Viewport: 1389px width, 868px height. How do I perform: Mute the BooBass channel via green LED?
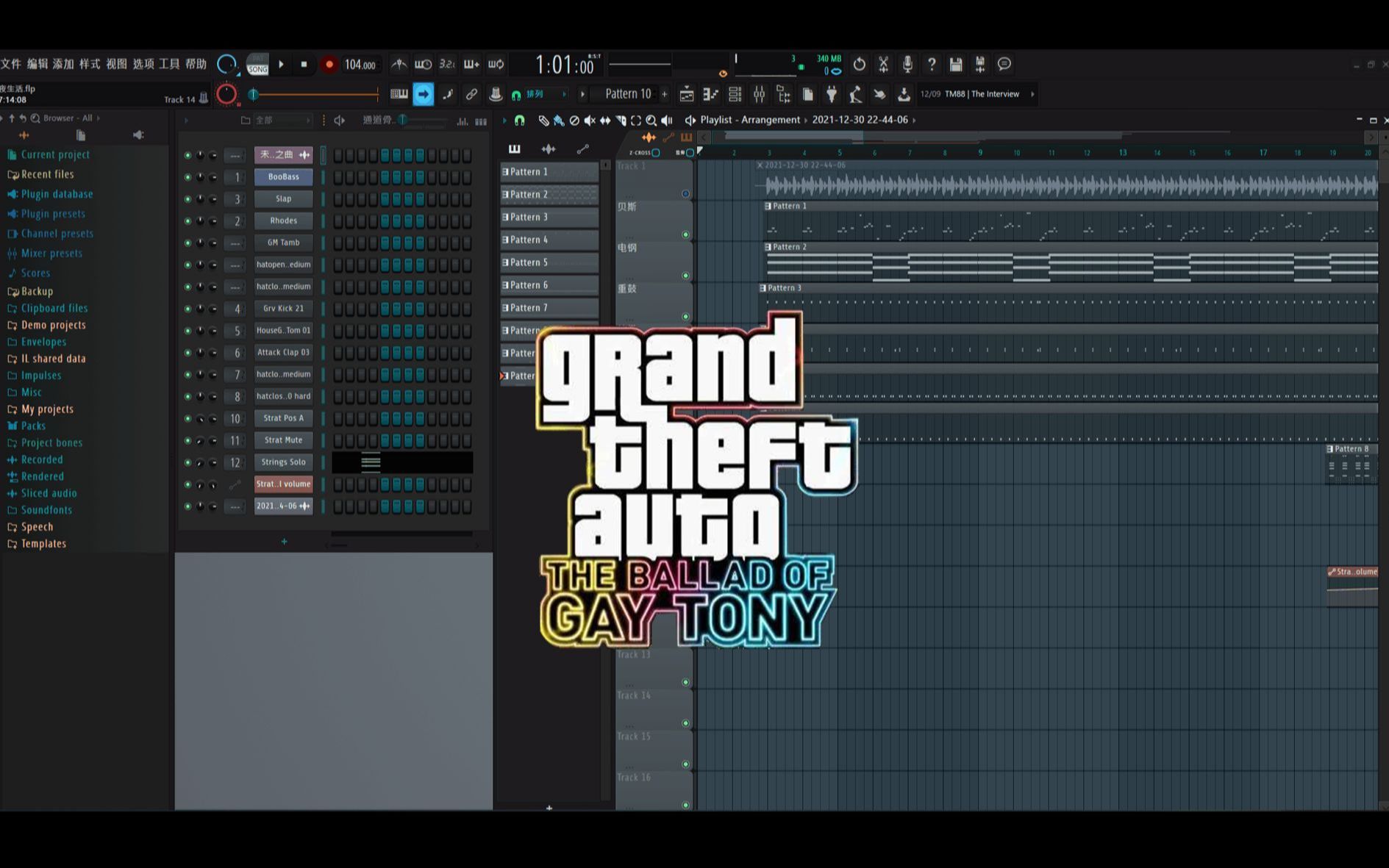click(x=188, y=177)
